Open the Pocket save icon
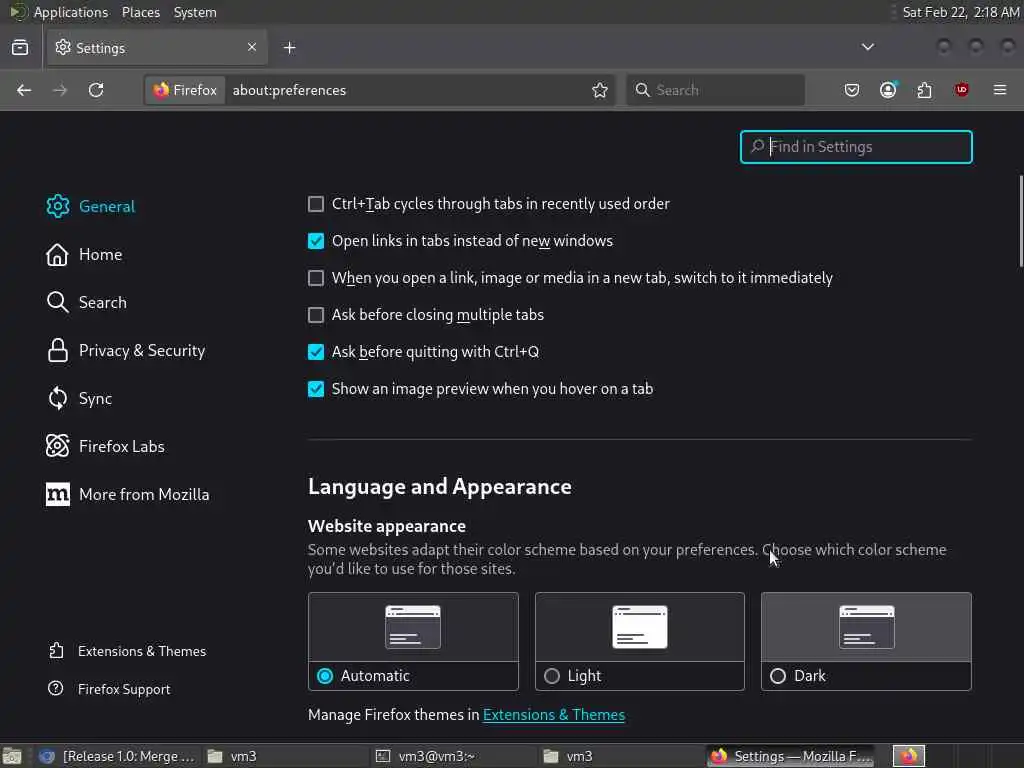This screenshot has height=768, width=1024. [x=852, y=90]
